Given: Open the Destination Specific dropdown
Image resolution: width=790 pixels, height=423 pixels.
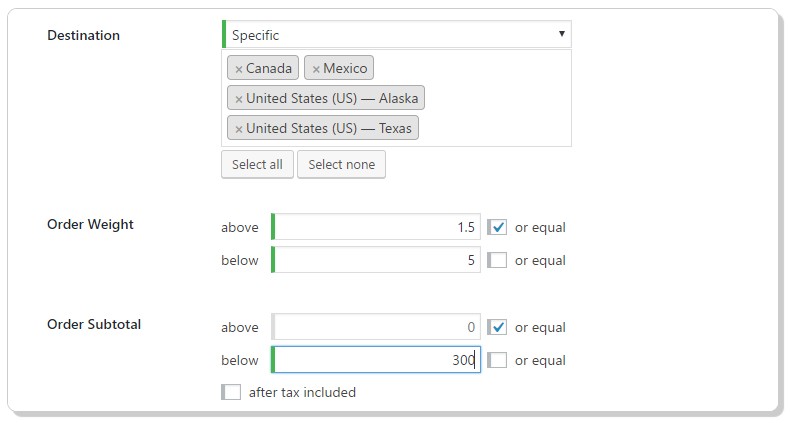Looking at the screenshot, I should click(x=397, y=35).
